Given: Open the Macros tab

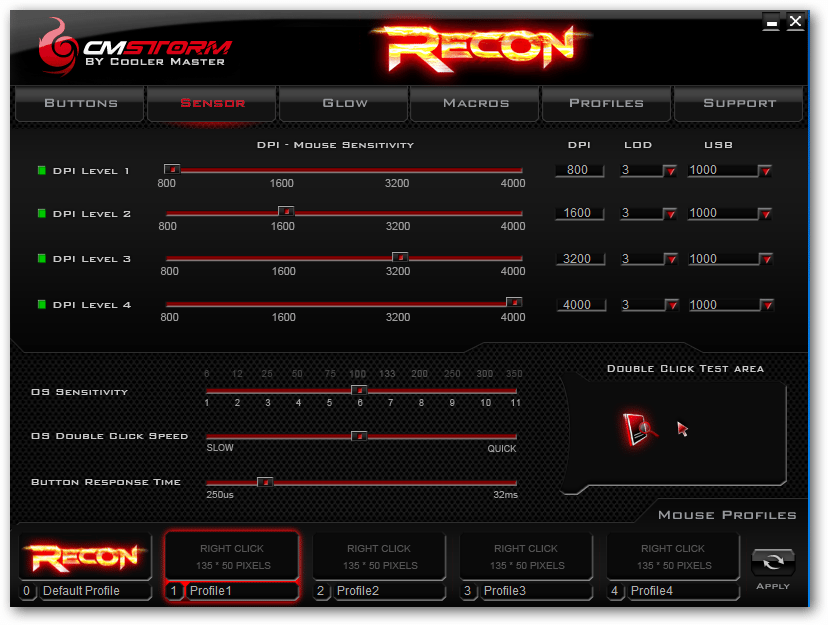Looking at the screenshot, I should pyautogui.click(x=476, y=103).
